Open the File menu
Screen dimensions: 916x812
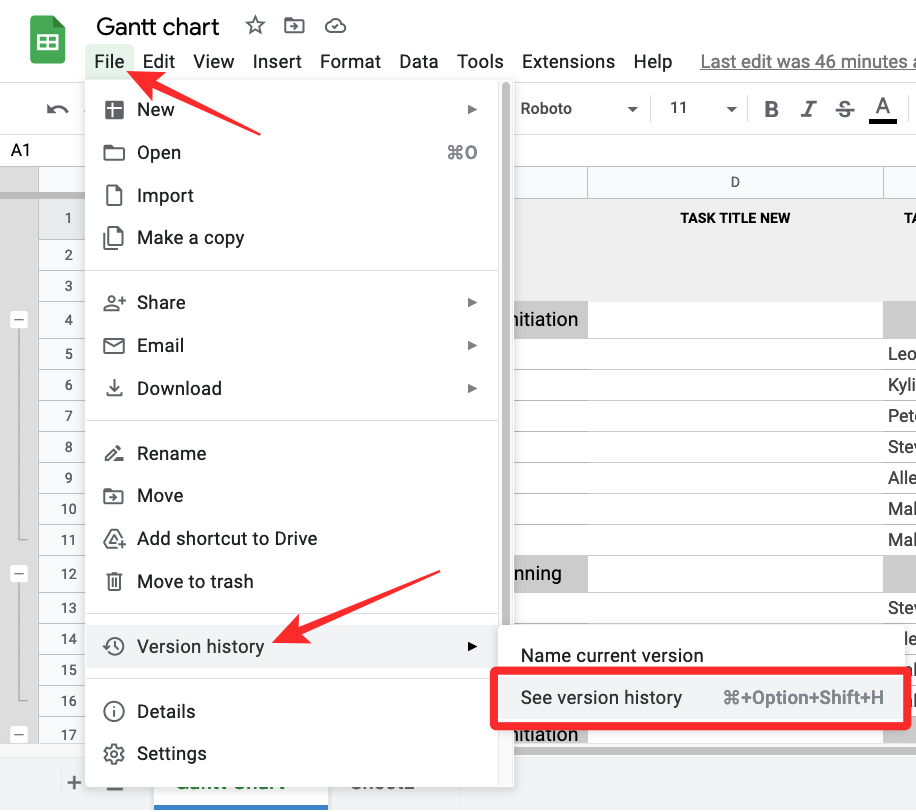[x=109, y=61]
